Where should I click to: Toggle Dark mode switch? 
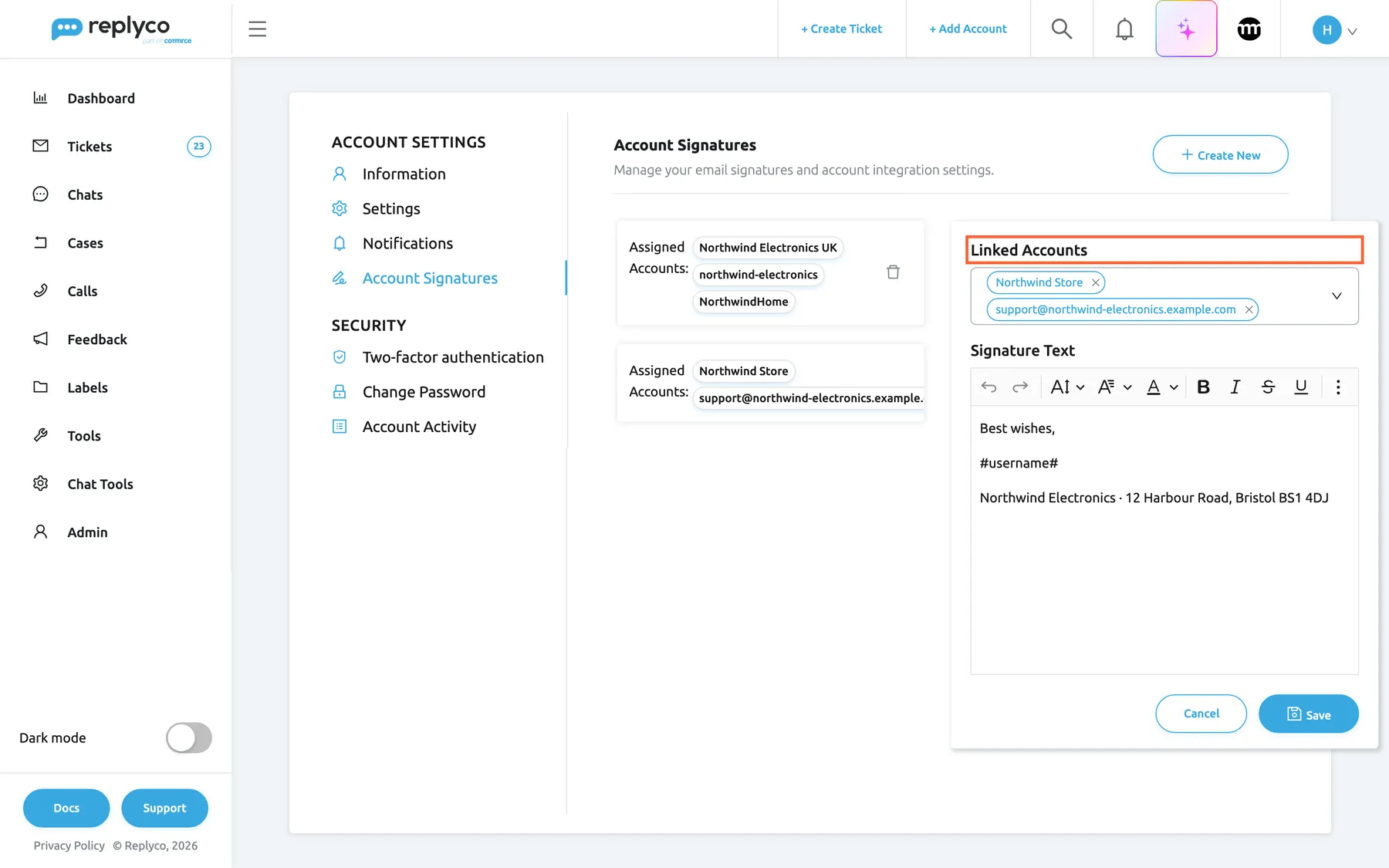coord(189,738)
